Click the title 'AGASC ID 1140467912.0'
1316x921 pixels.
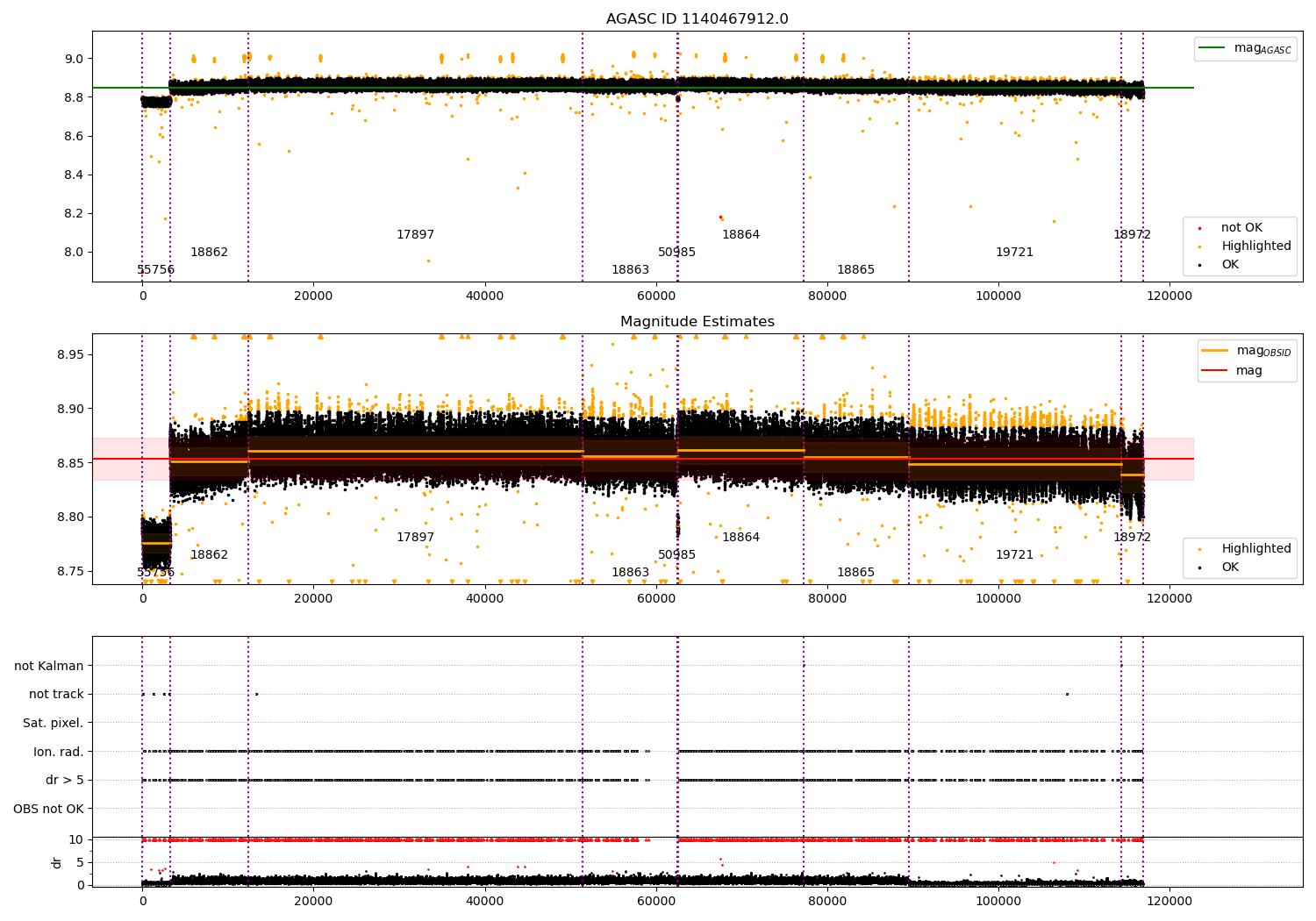click(697, 19)
